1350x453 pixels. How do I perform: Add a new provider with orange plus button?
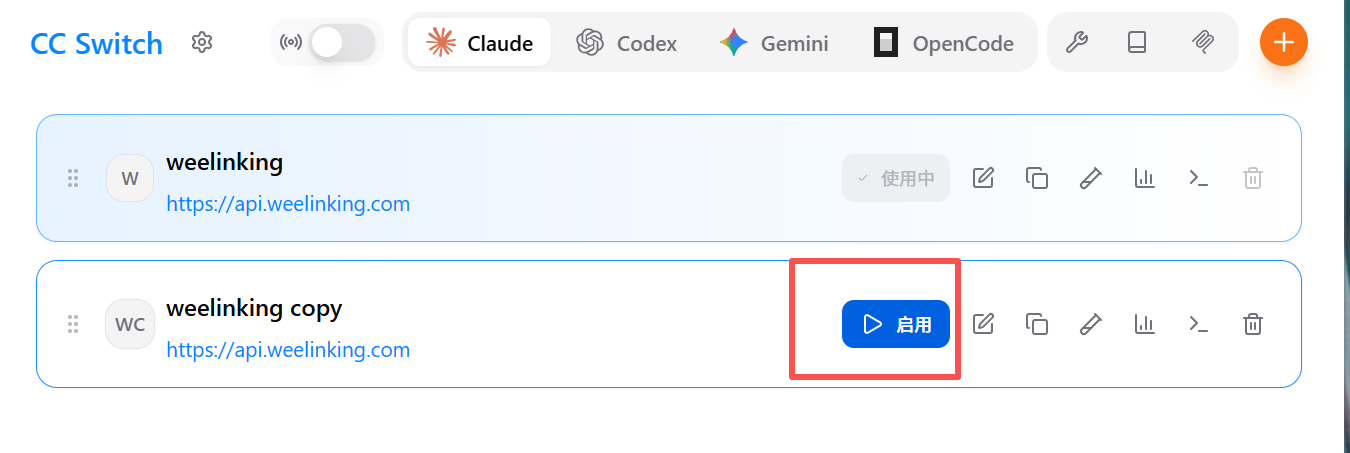point(1284,42)
